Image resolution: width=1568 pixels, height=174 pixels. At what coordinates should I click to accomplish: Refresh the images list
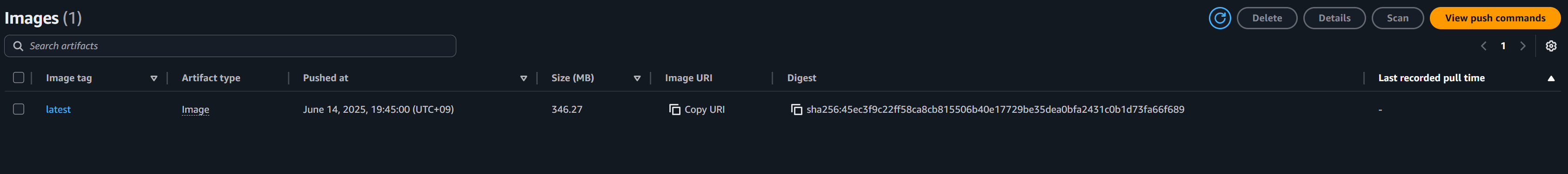(1219, 18)
